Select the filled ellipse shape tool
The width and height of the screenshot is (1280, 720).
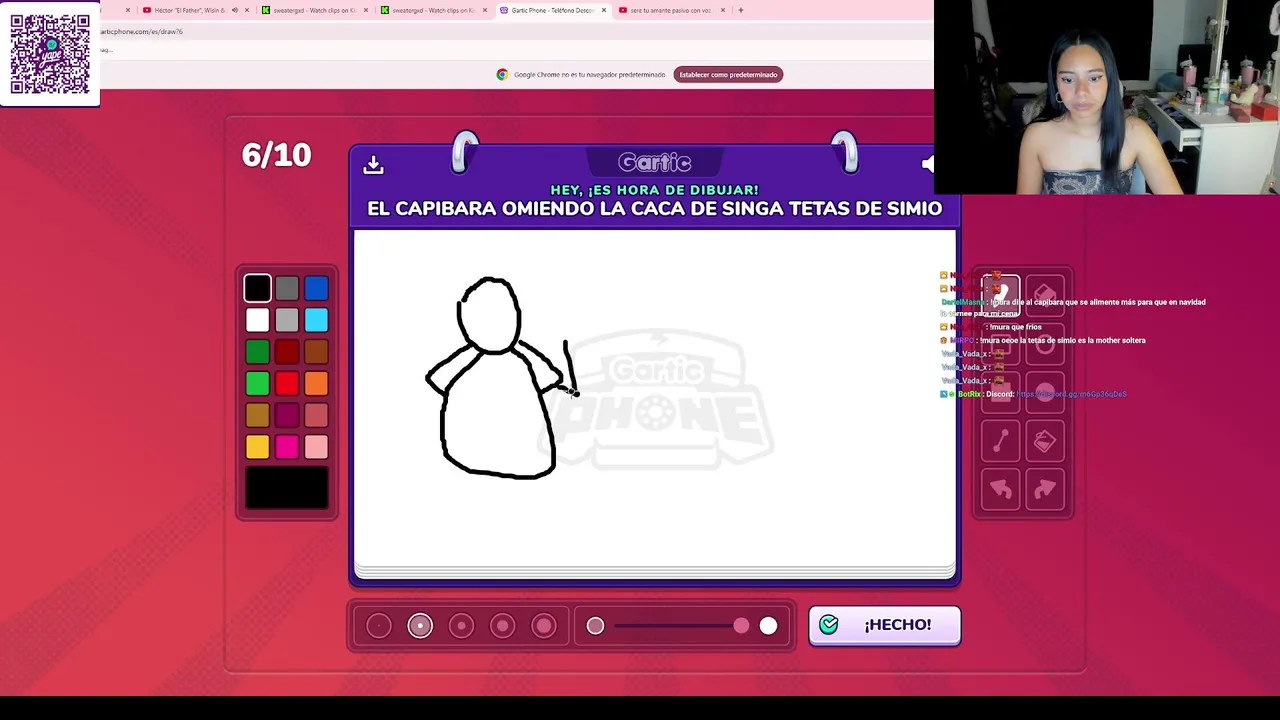[x=1045, y=392]
